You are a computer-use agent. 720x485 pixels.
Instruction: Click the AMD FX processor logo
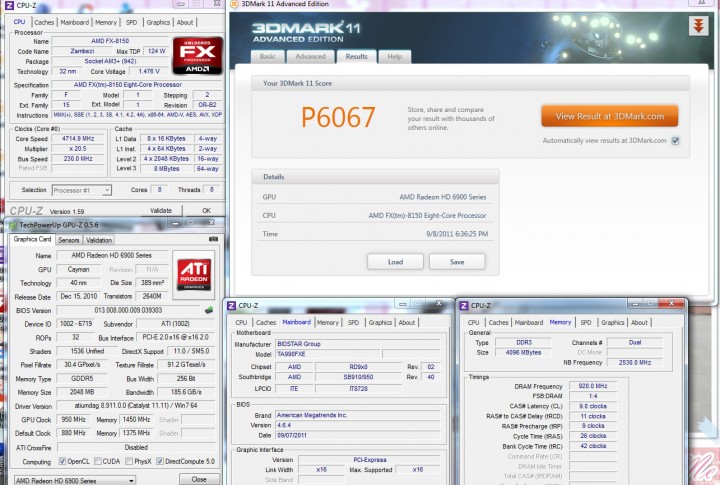click(x=198, y=56)
